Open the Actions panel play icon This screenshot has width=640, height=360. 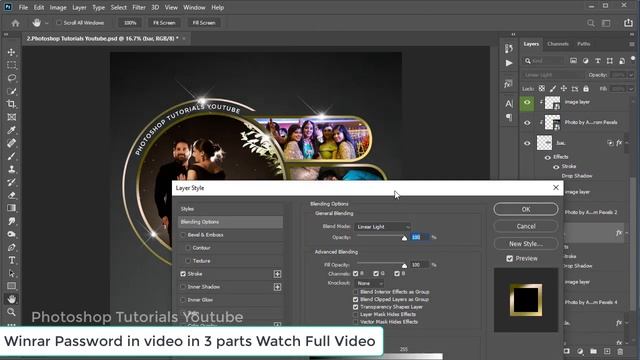click(x=509, y=63)
